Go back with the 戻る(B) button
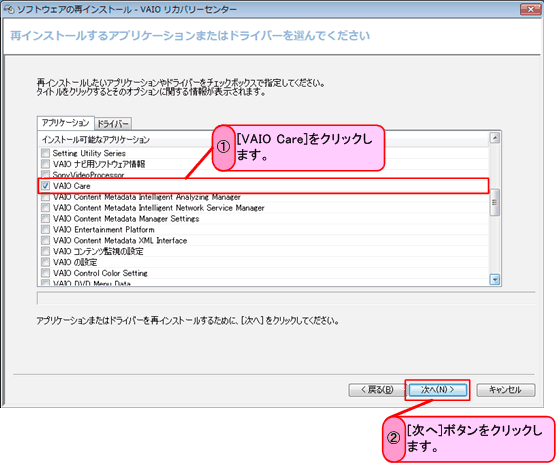This screenshot has height=463, width=556. tap(377, 390)
